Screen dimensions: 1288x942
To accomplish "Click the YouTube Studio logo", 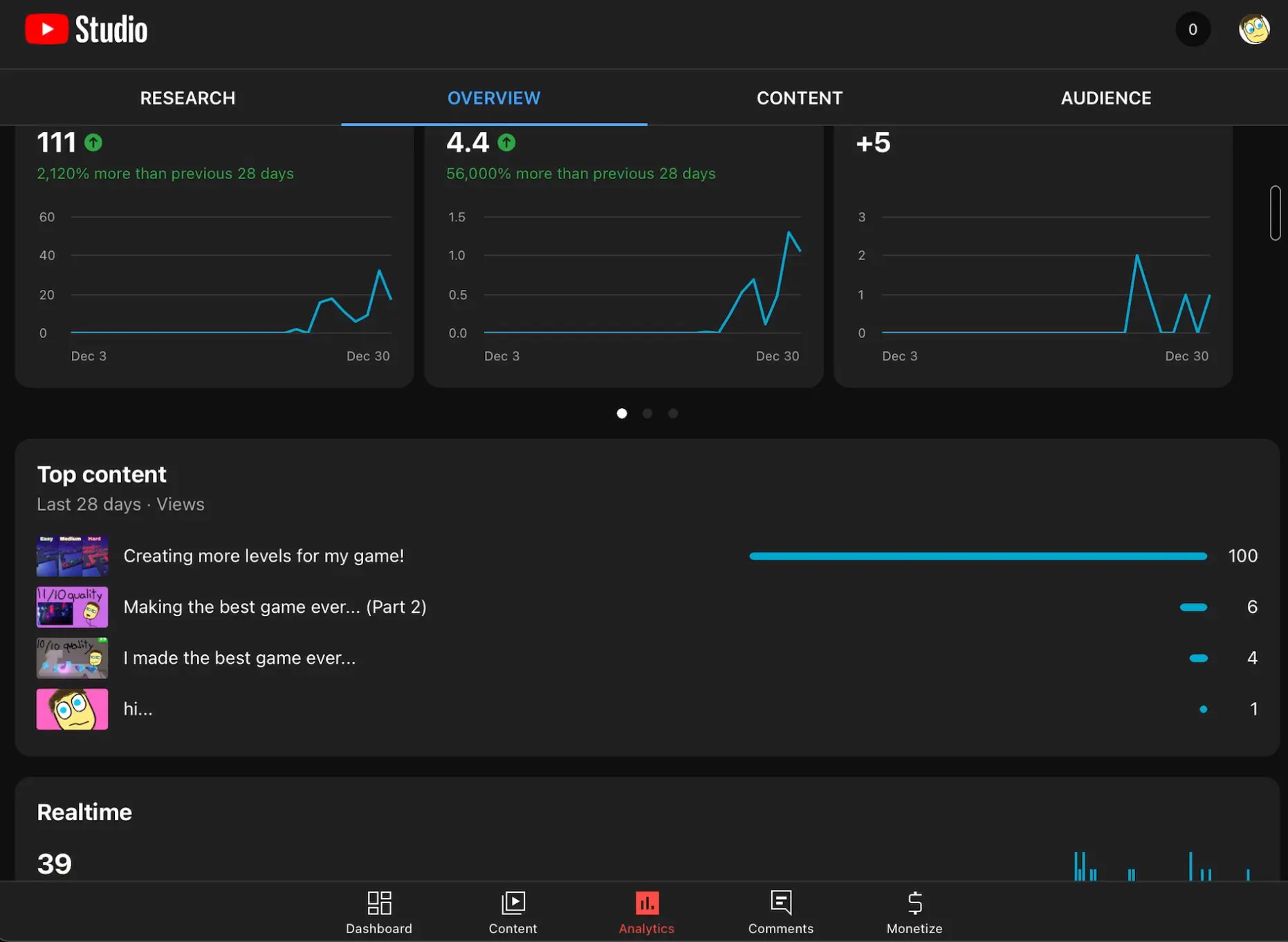I will point(86,28).
